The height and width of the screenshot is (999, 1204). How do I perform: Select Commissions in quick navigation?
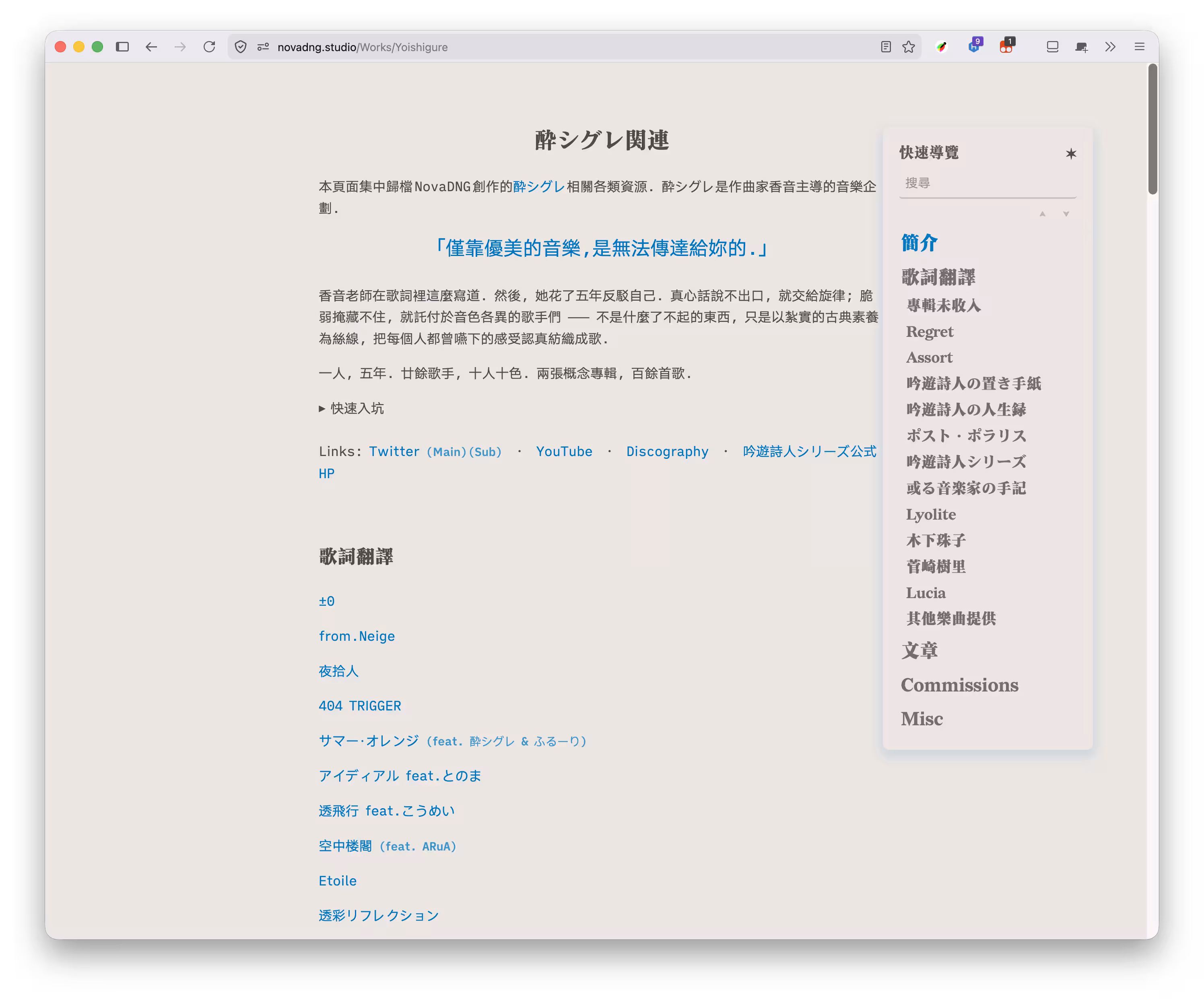[x=959, y=685]
